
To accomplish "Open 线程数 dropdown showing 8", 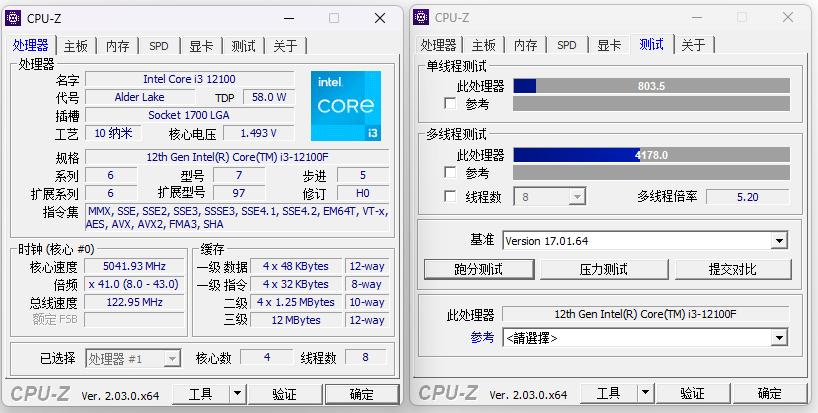I will 550,197.
